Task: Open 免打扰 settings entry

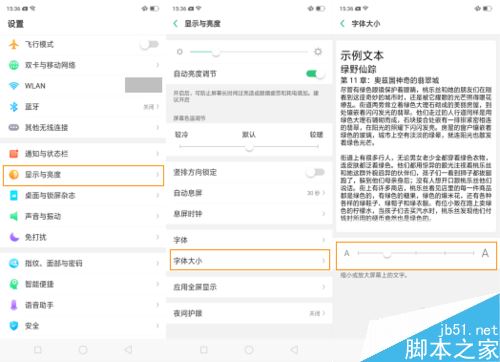Action: pos(83,237)
